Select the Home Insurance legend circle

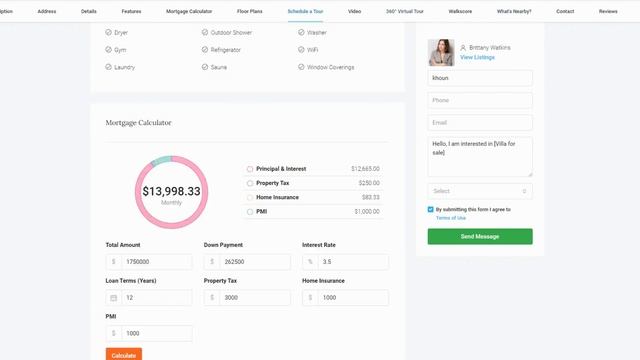point(250,198)
